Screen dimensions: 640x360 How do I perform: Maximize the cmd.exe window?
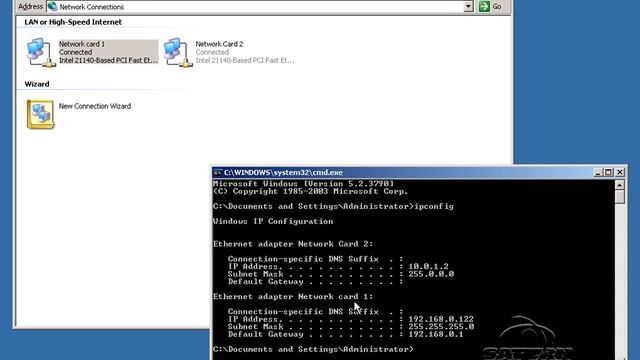click(608, 172)
